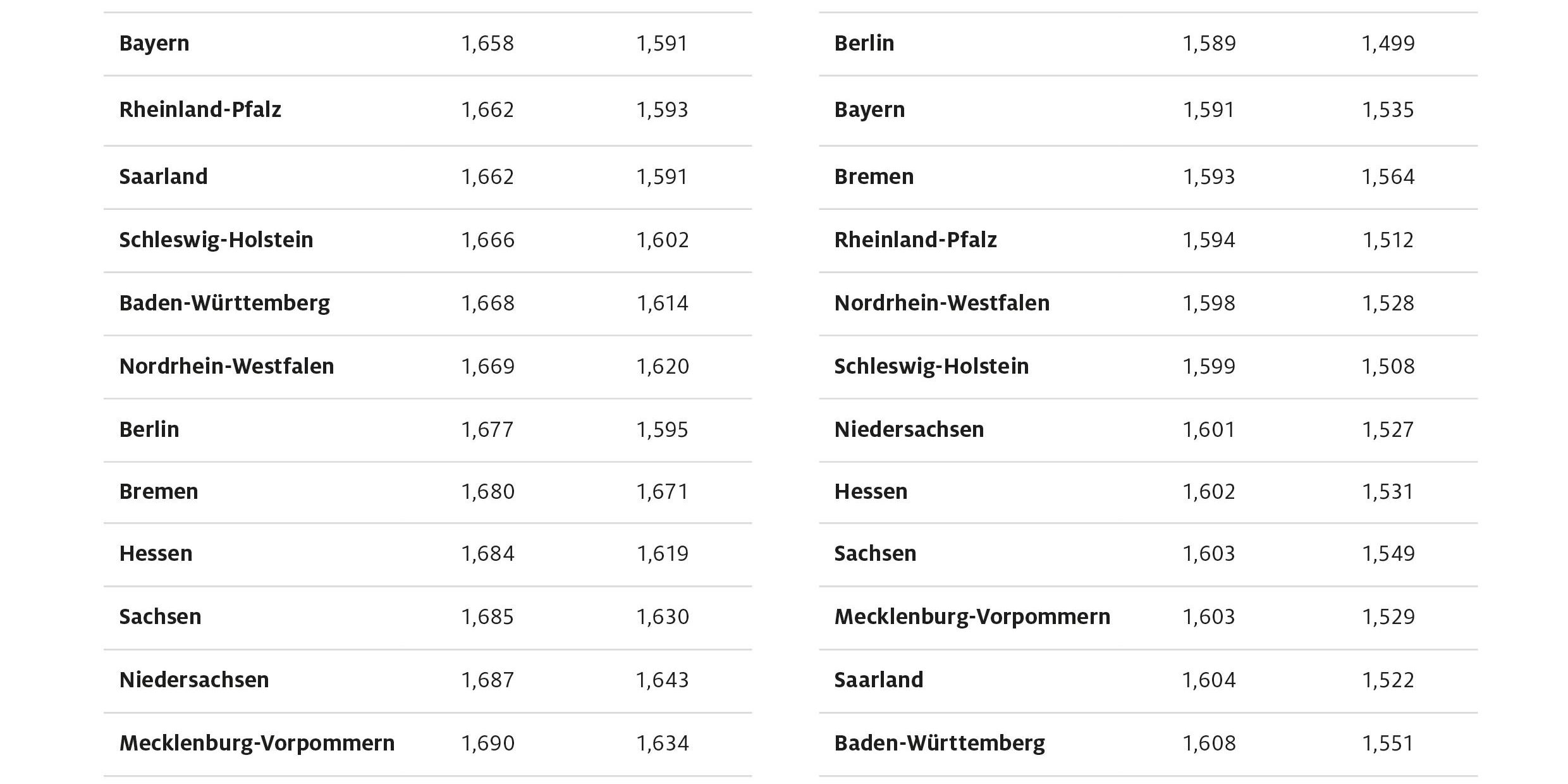
Task: Click Nordrhein-Westfalen in the right table
Action: (942, 303)
